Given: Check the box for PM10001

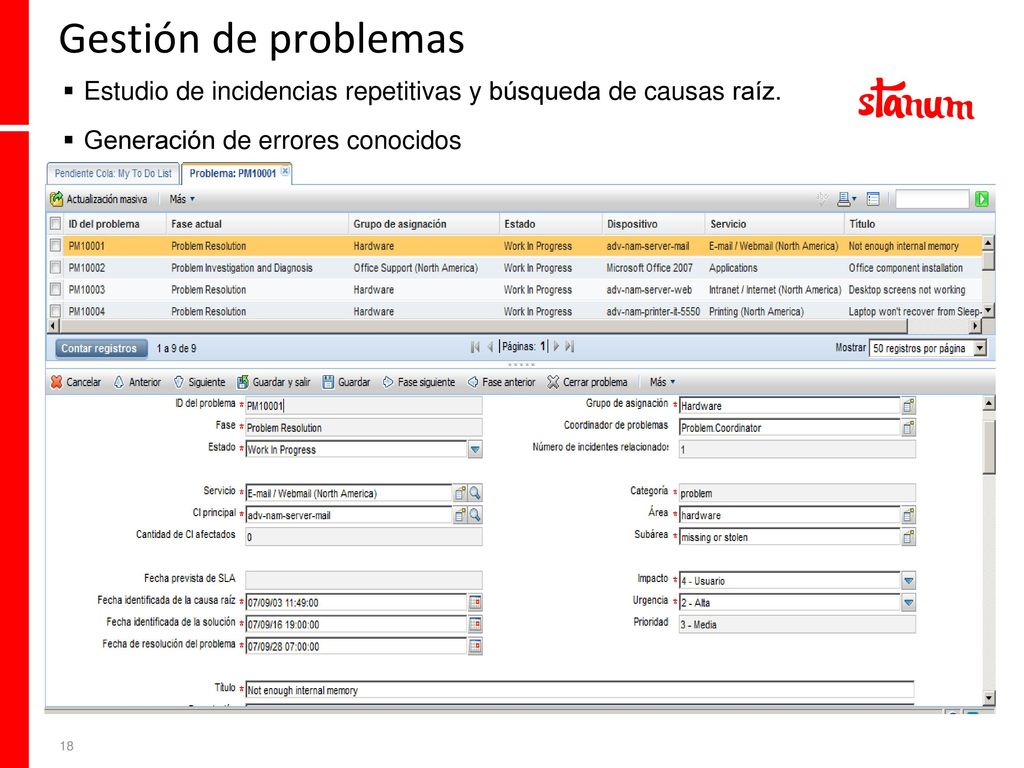Looking at the screenshot, I should (x=56, y=246).
